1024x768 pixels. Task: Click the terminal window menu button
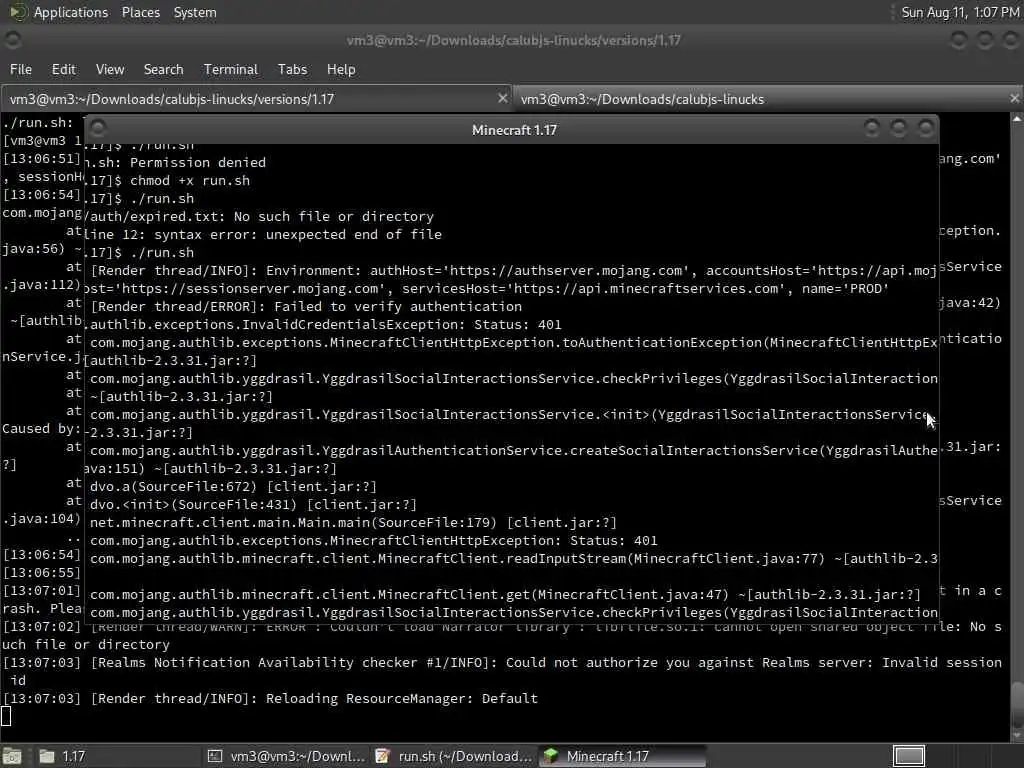pyautogui.click(x=12, y=40)
